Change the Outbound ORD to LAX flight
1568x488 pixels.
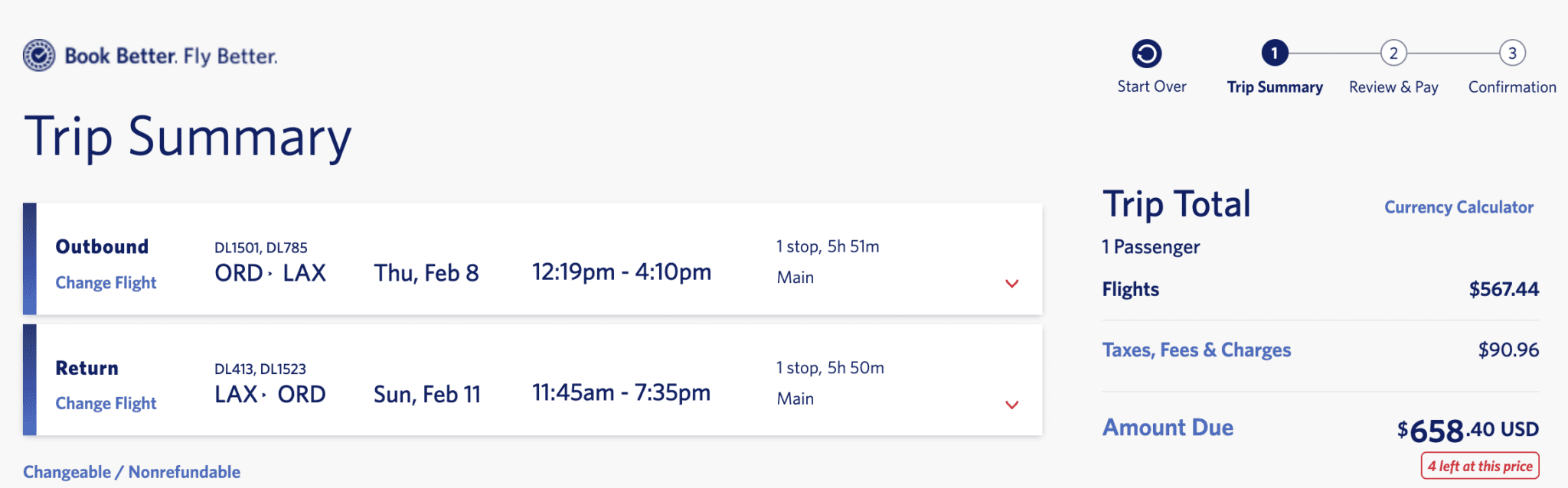(x=106, y=282)
